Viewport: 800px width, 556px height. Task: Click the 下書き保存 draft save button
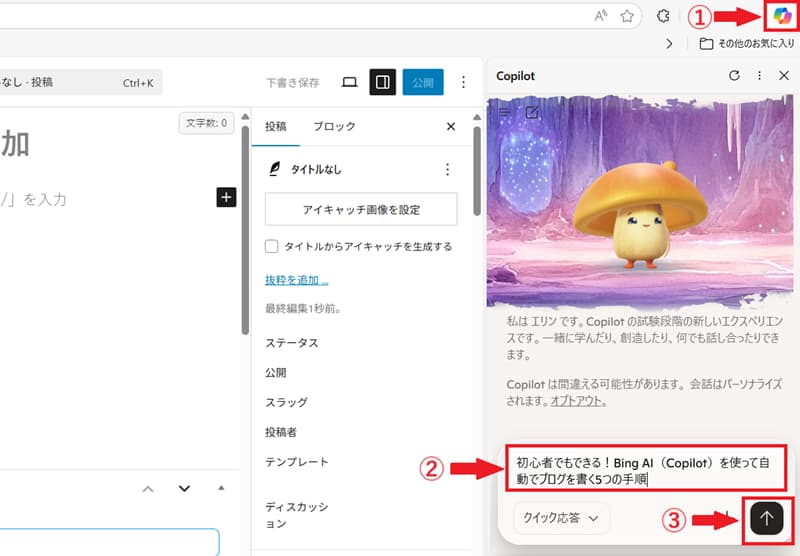tap(293, 83)
